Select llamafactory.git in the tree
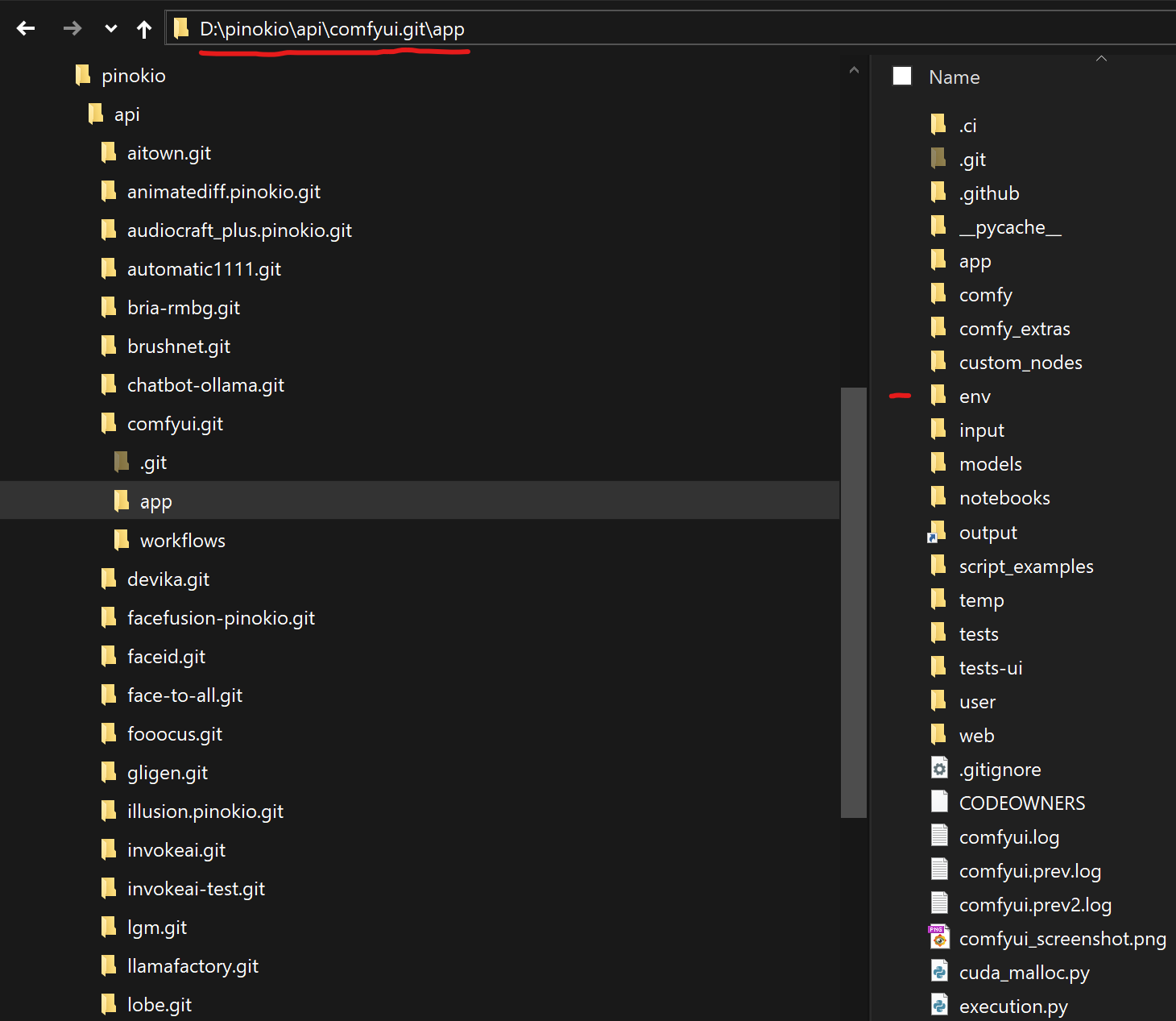 click(x=193, y=966)
